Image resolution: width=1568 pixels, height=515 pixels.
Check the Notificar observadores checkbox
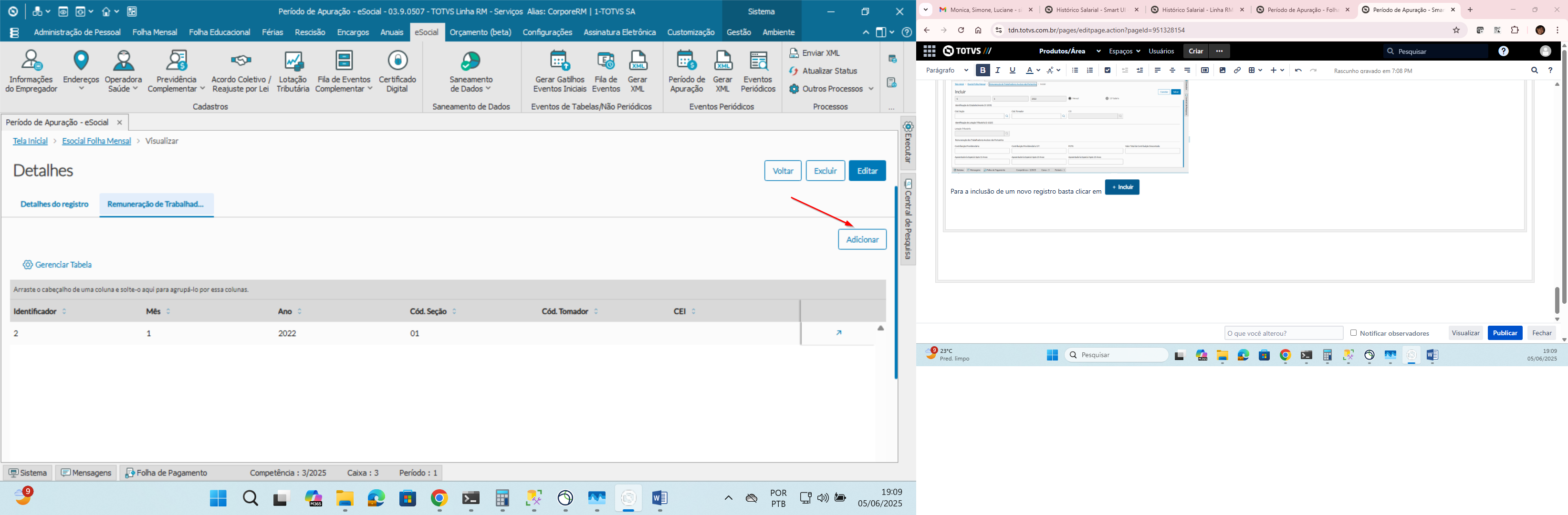[x=1354, y=332]
